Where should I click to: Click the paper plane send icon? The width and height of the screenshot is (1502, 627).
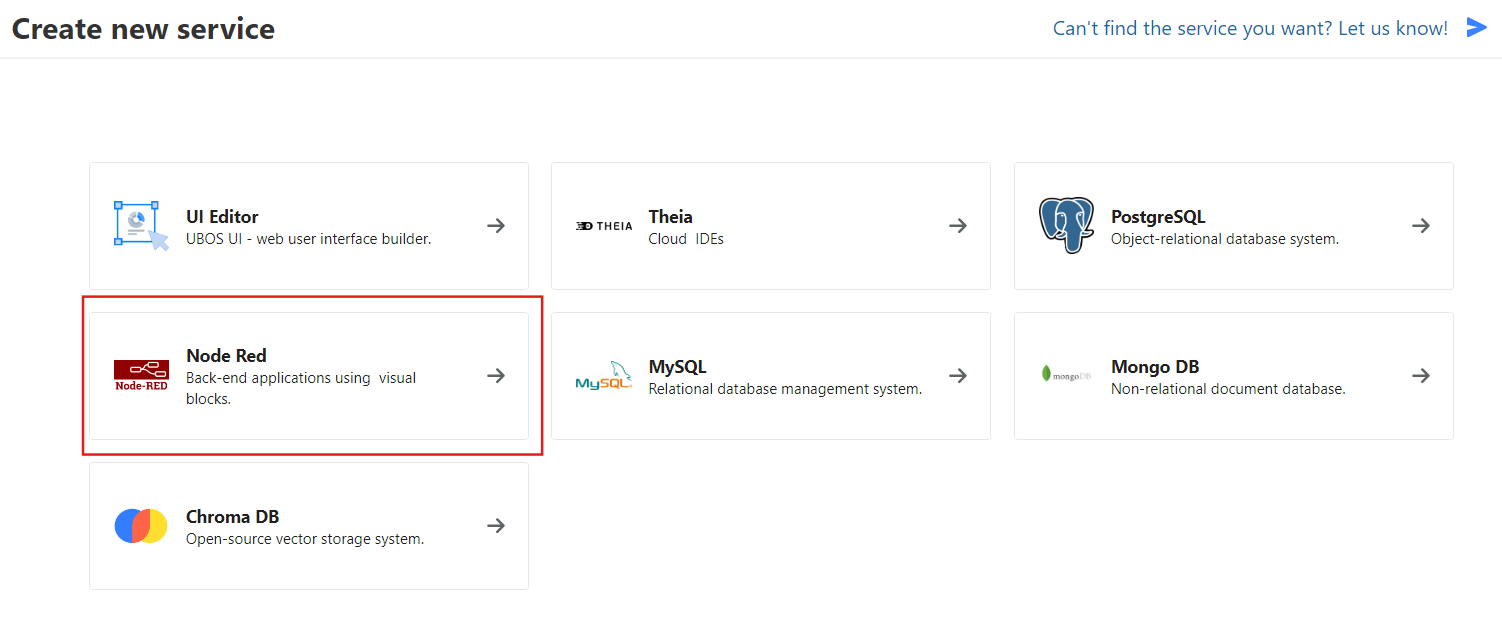coord(1476,28)
